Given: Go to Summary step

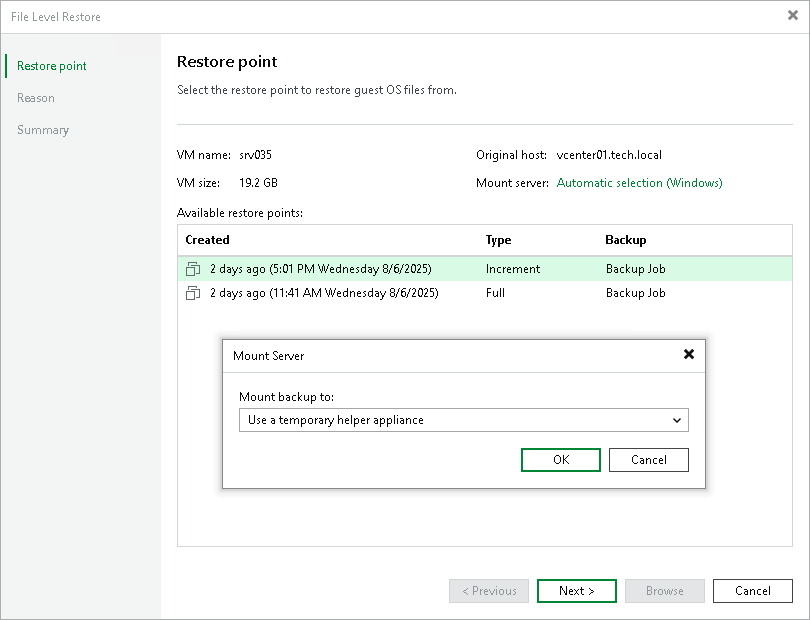Looking at the screenshot, I should pyautogui.click(x=43, y=130).
